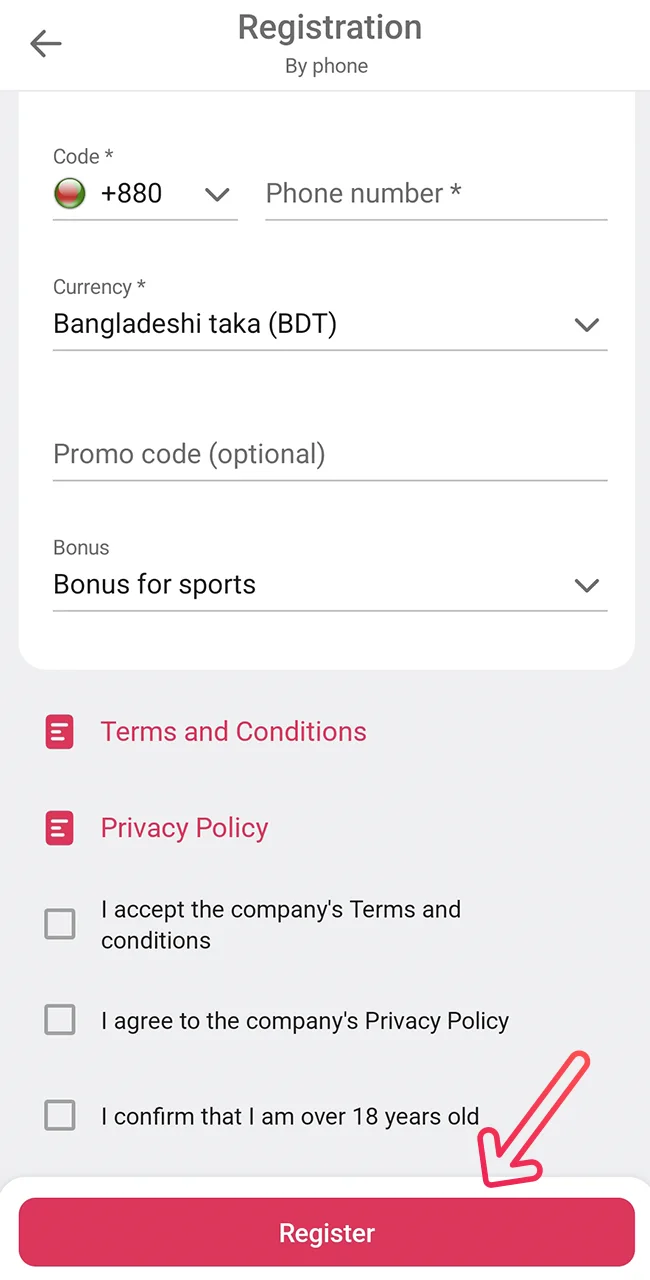Open the Privacy Policy link
This screenshot has height=1280, width=650.
coord(184,828)
